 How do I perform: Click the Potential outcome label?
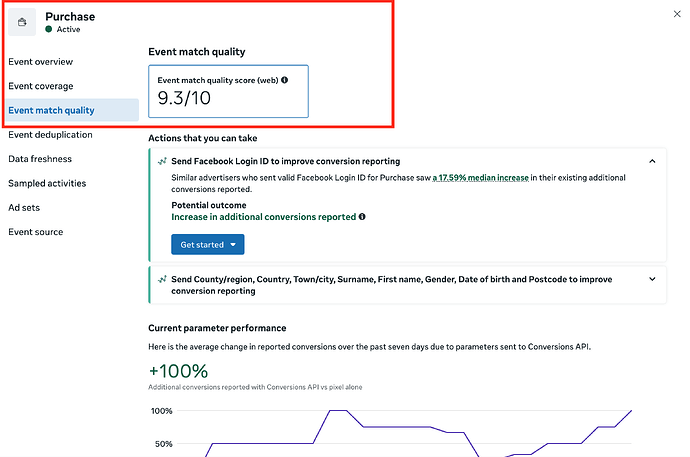click(x=209, y=205)
